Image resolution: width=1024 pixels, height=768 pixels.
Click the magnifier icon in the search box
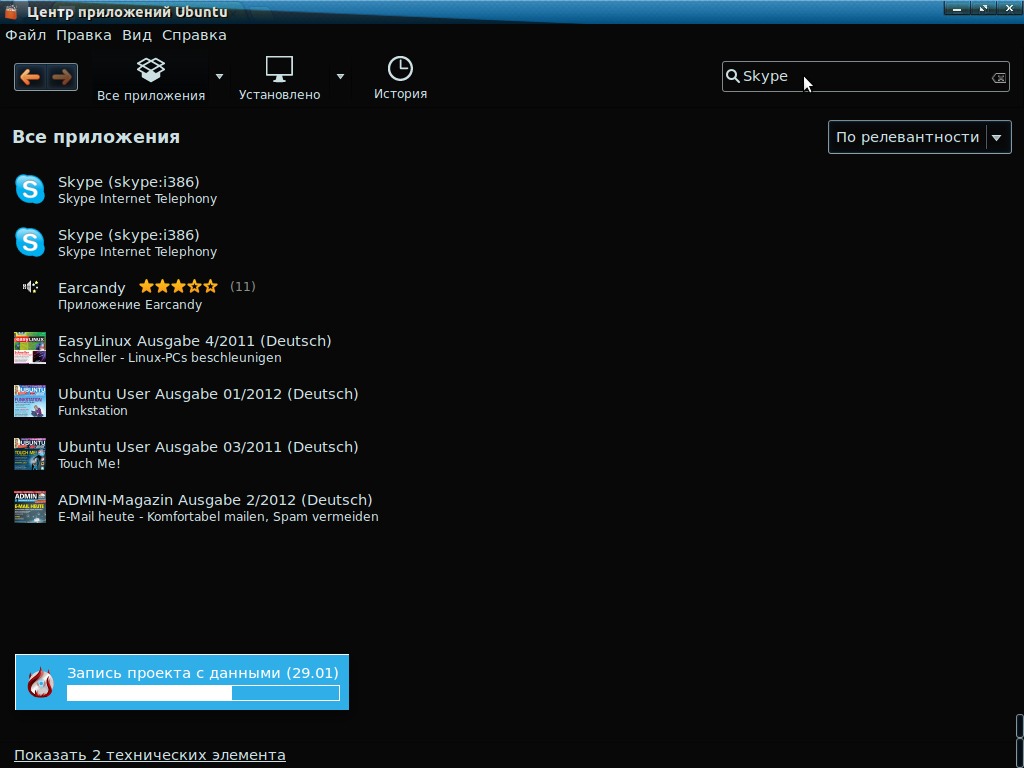(x=733, y=76)
